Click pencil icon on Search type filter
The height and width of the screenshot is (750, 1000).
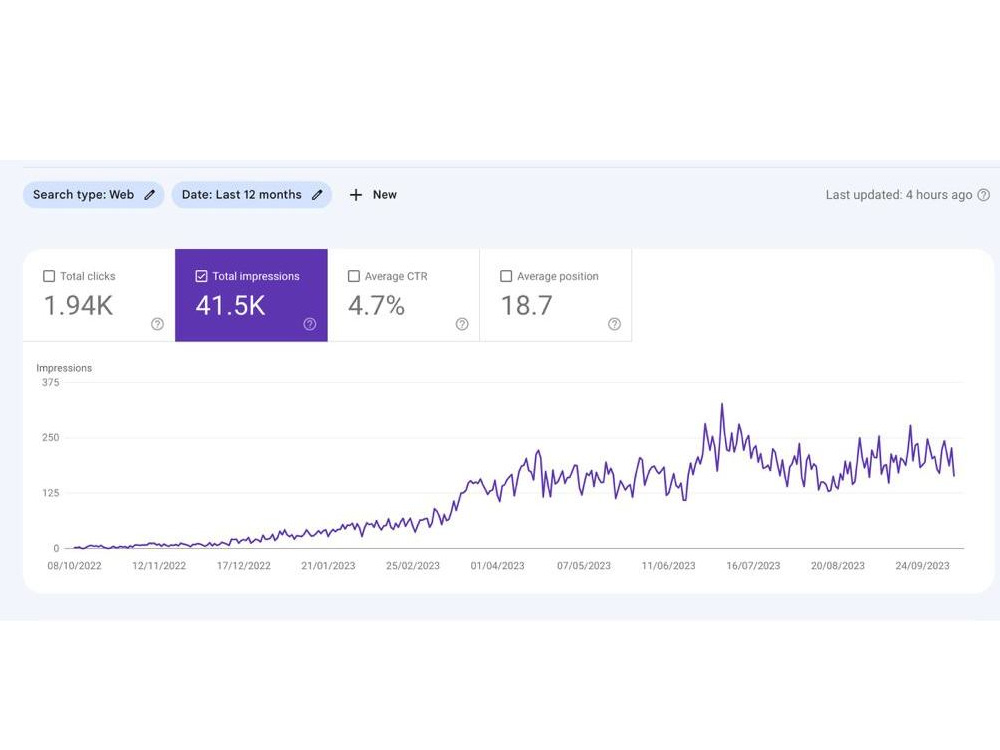click(149, 195)
